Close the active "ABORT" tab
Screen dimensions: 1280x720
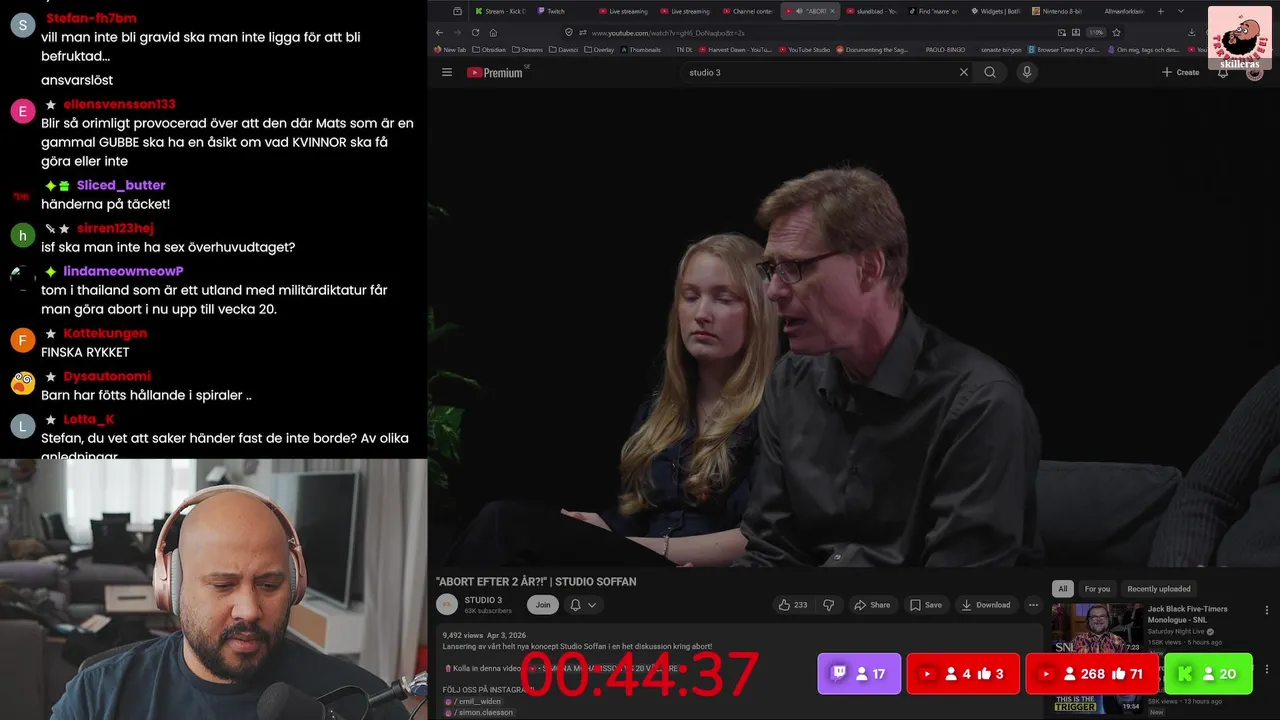point(833,11)
